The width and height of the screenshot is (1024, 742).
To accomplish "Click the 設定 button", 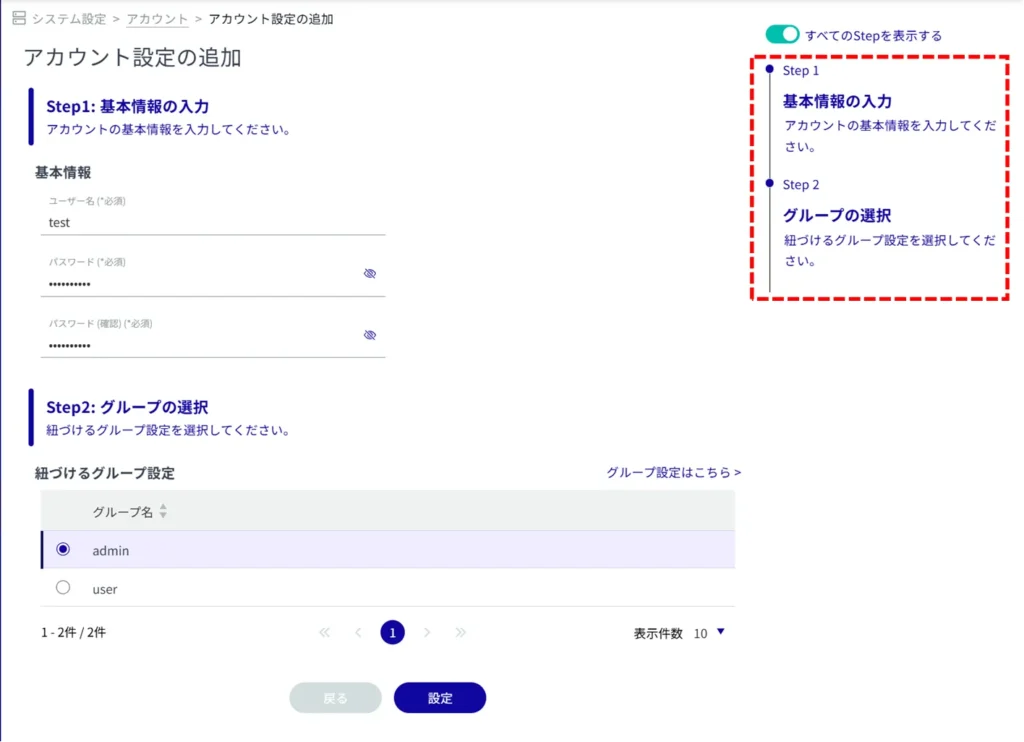I will point(440,698).
